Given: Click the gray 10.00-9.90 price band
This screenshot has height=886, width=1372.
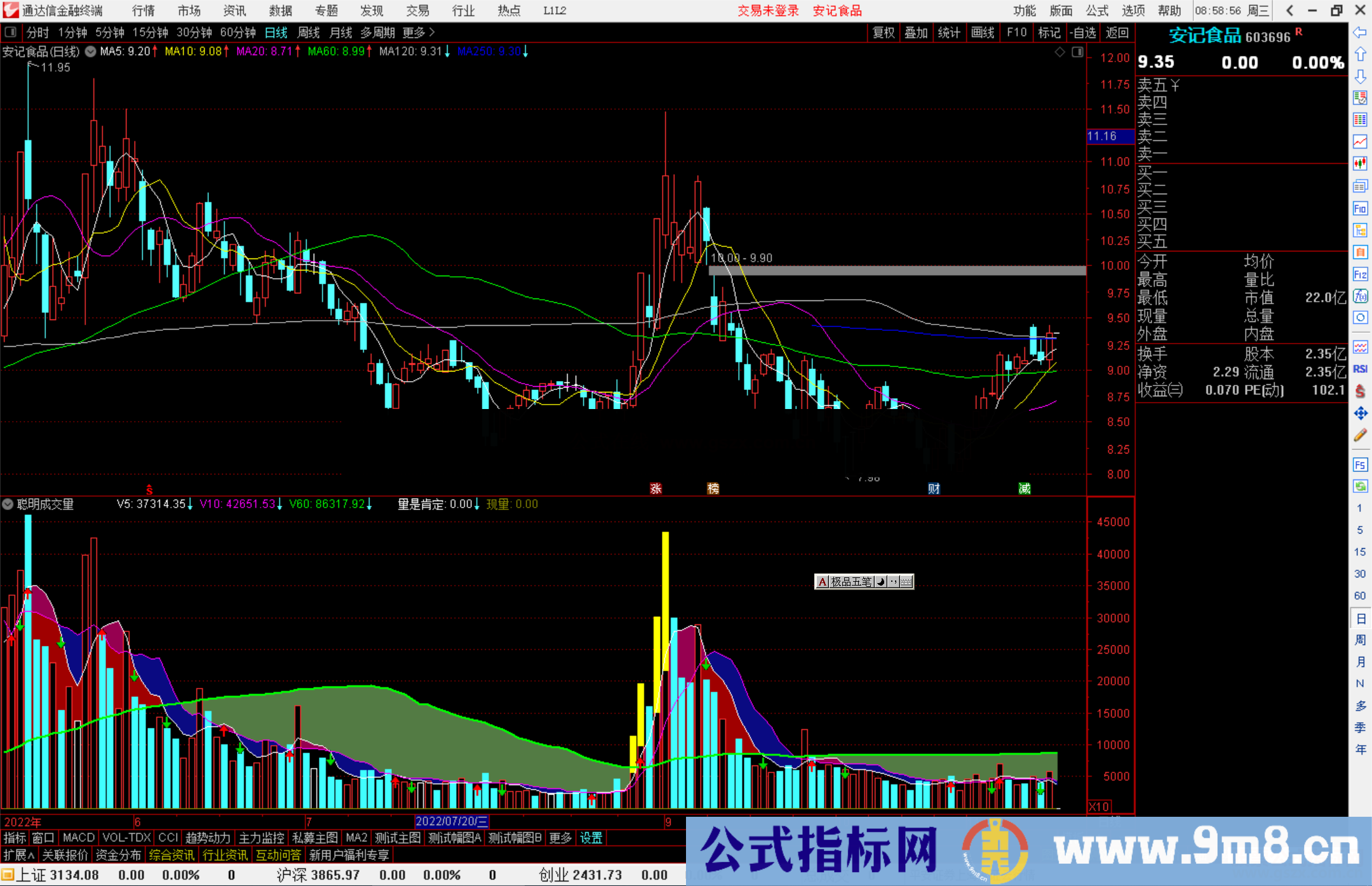Looking at the screenshot, I should pos(897,271).
